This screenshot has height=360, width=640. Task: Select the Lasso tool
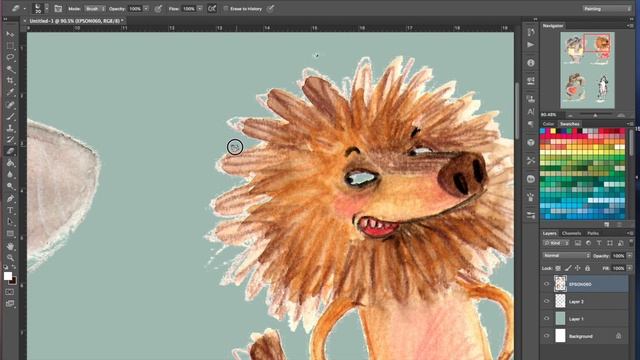coord(10,57)
